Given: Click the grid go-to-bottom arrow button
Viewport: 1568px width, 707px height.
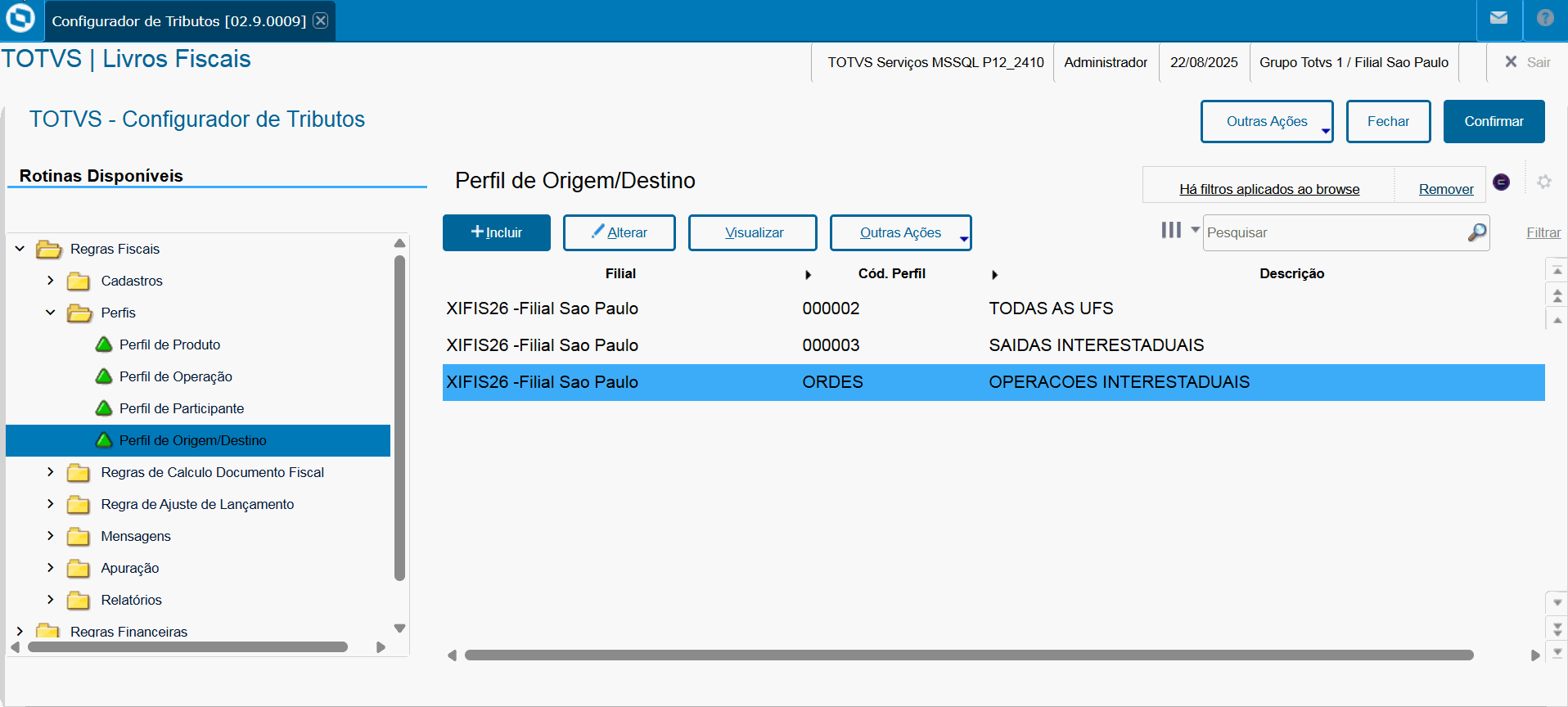Looking at the screenshot, I should 1557,653.
